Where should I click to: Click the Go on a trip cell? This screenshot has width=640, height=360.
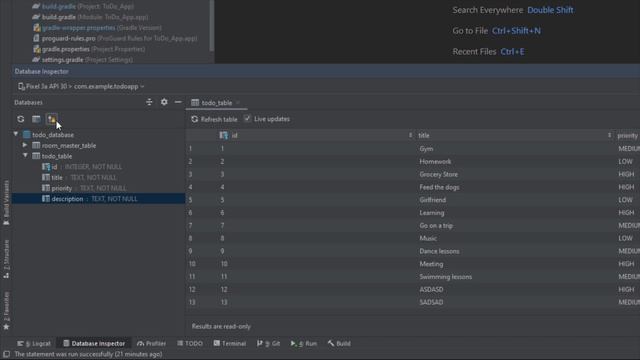(436, 225)
